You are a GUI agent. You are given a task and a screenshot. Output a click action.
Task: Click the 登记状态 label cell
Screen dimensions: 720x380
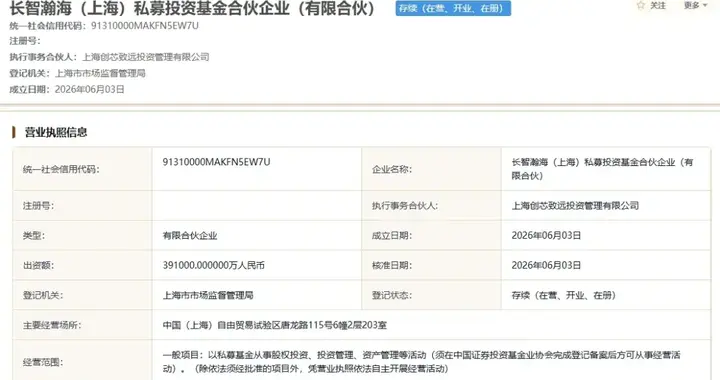[x=432, y=295]
